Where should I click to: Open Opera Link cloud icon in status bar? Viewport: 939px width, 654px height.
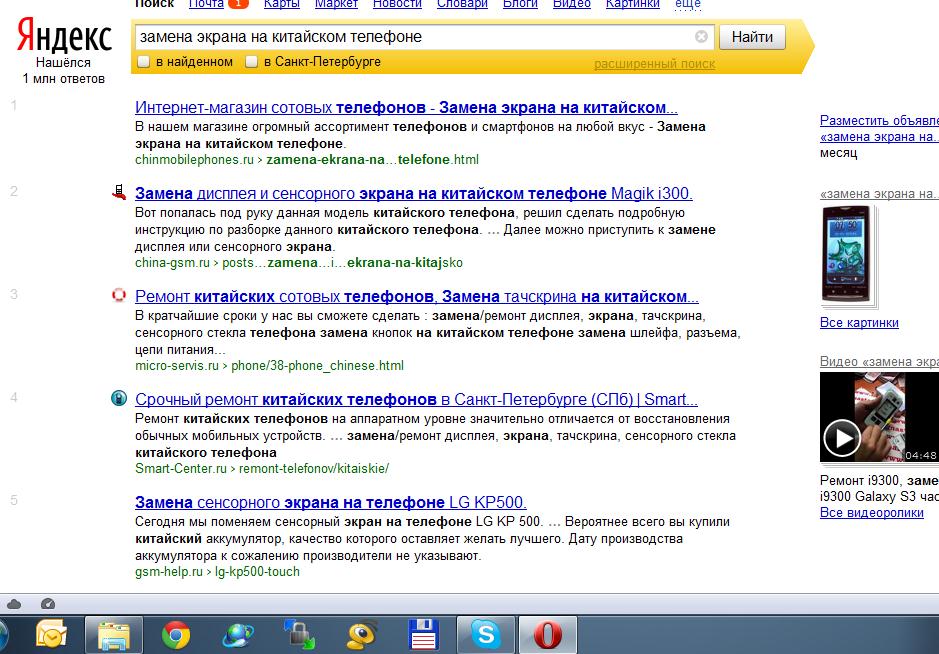14,604
